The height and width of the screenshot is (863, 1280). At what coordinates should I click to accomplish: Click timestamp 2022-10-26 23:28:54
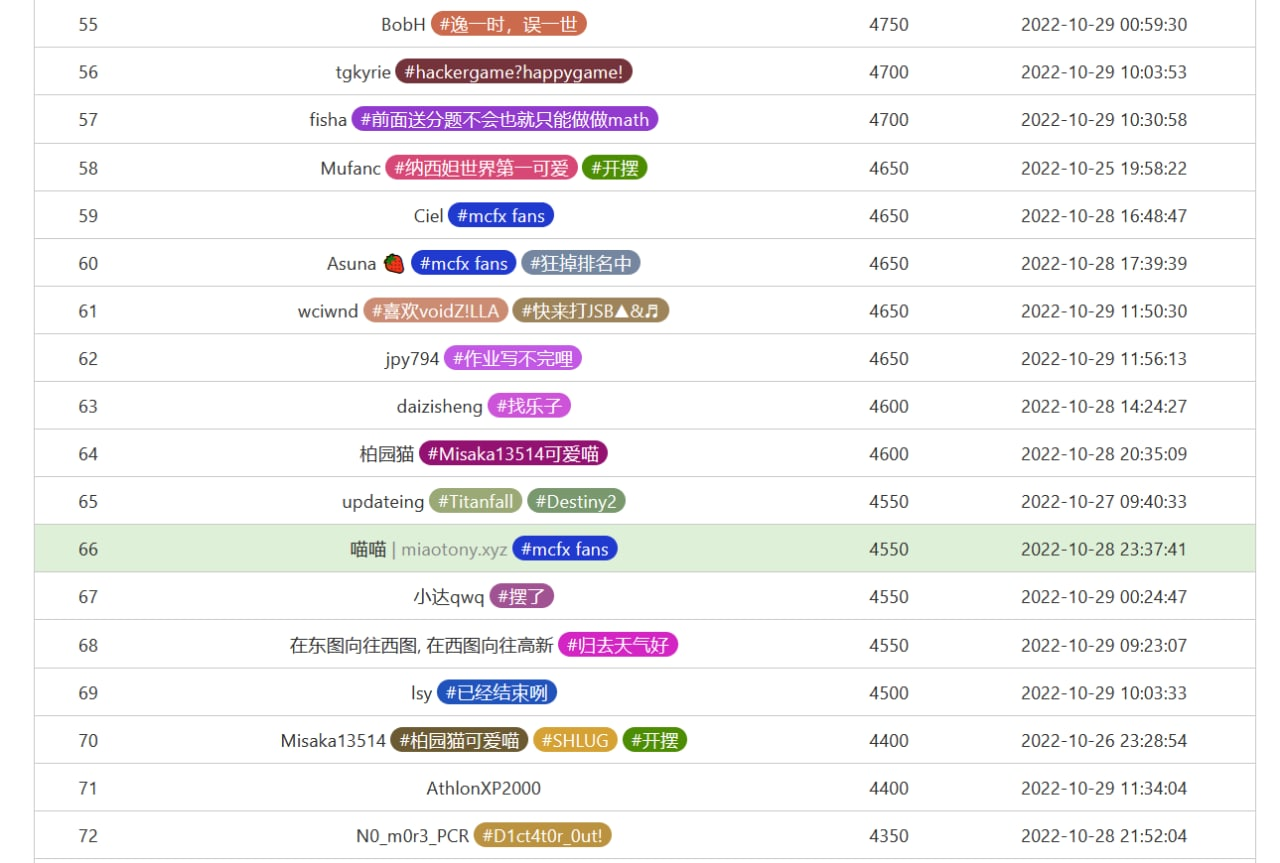coord(1104,741)
